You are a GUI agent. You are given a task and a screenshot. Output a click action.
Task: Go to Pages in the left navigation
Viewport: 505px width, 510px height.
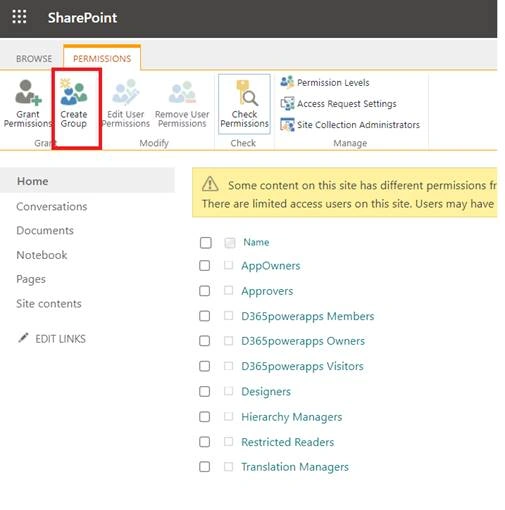coord(31,279)
